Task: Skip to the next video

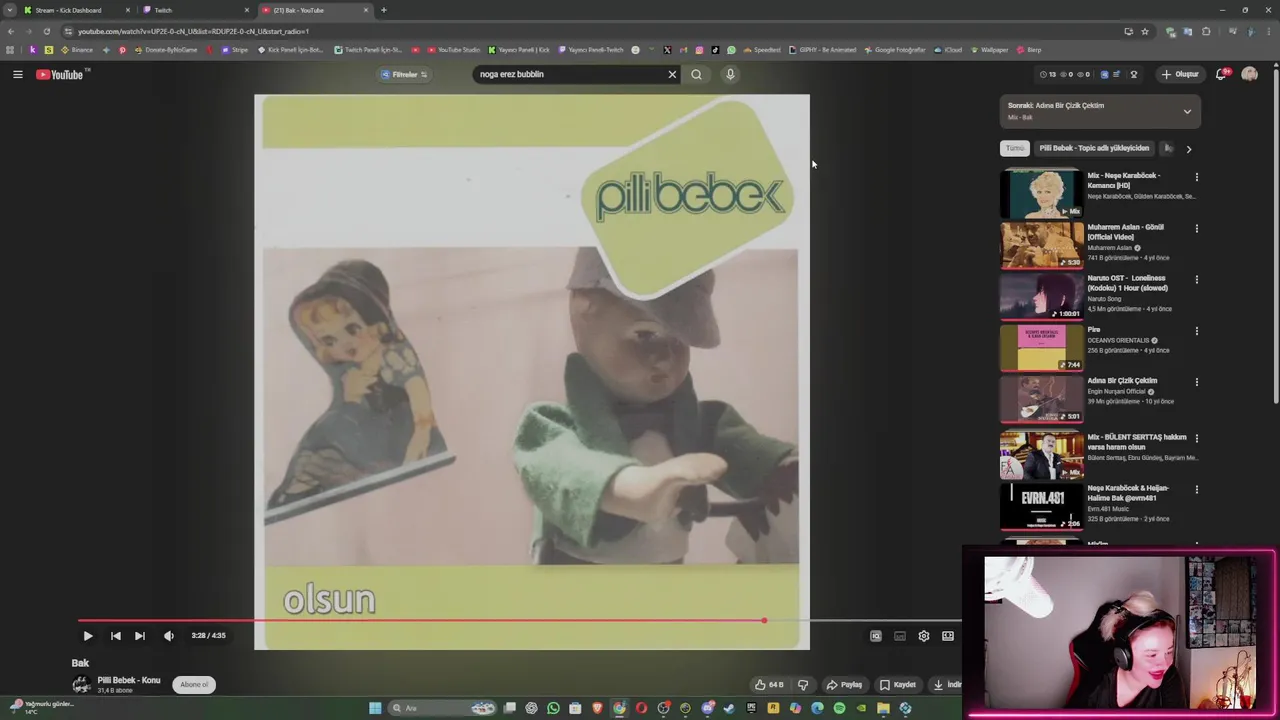Action: pos(140,636)
